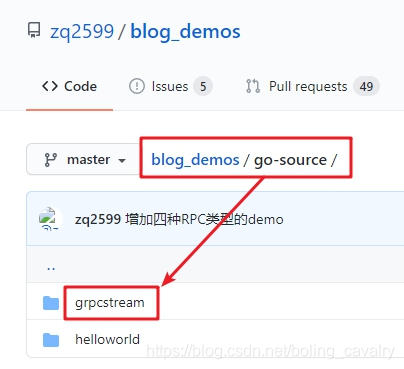Open the commit message 增加四种RPC类型的demo
Screen dimensions: 404x369
tap(204, 219)
